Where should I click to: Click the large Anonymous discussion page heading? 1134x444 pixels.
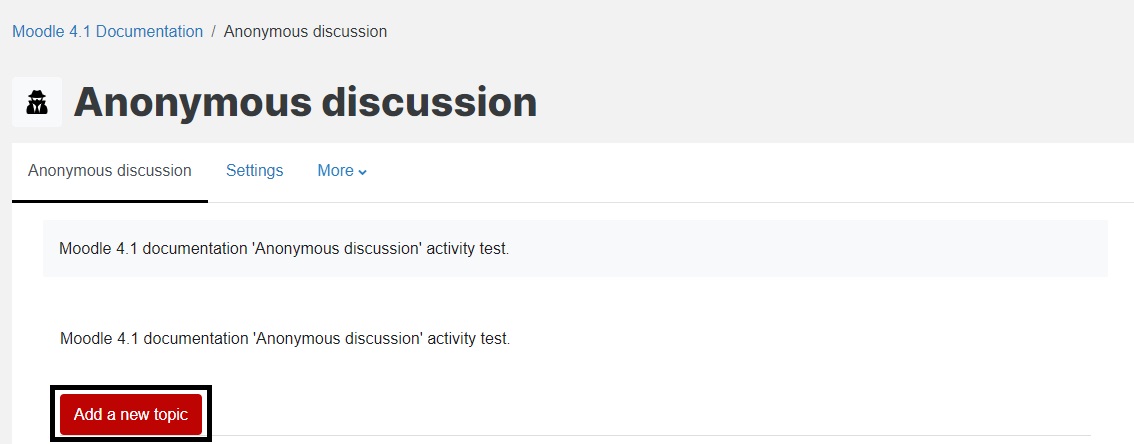[305, 102]
